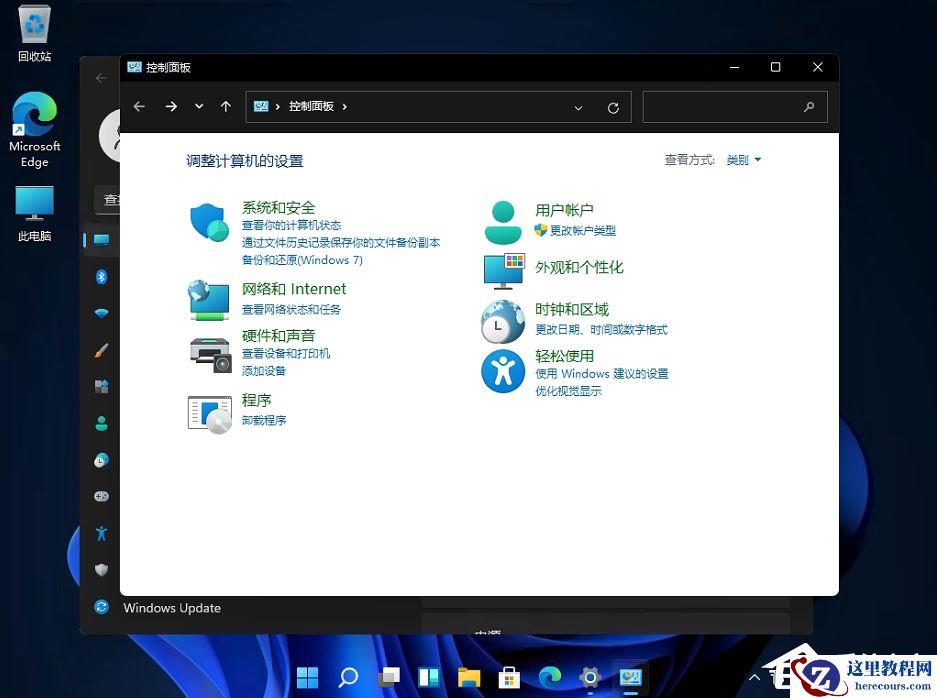Open Microsoft Store from the taskbar
This screenshot has height=698, width=937.
tap(509, 677)
